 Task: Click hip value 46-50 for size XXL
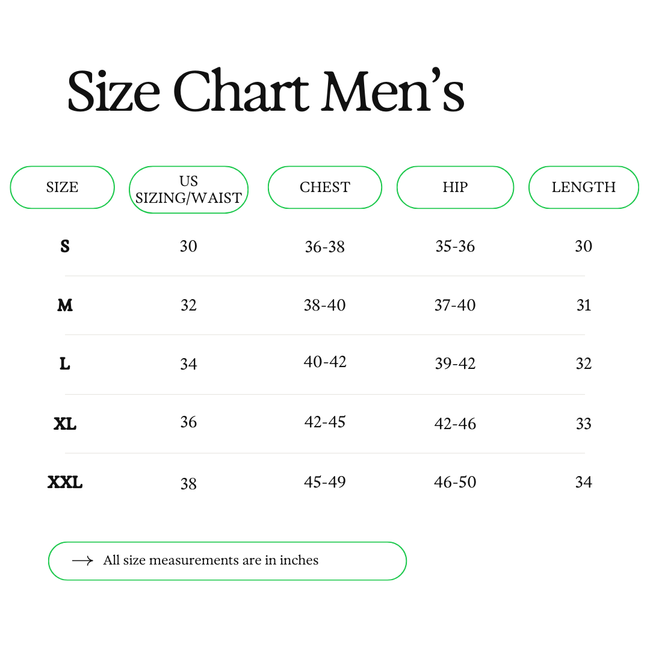(x=455, y=482)
